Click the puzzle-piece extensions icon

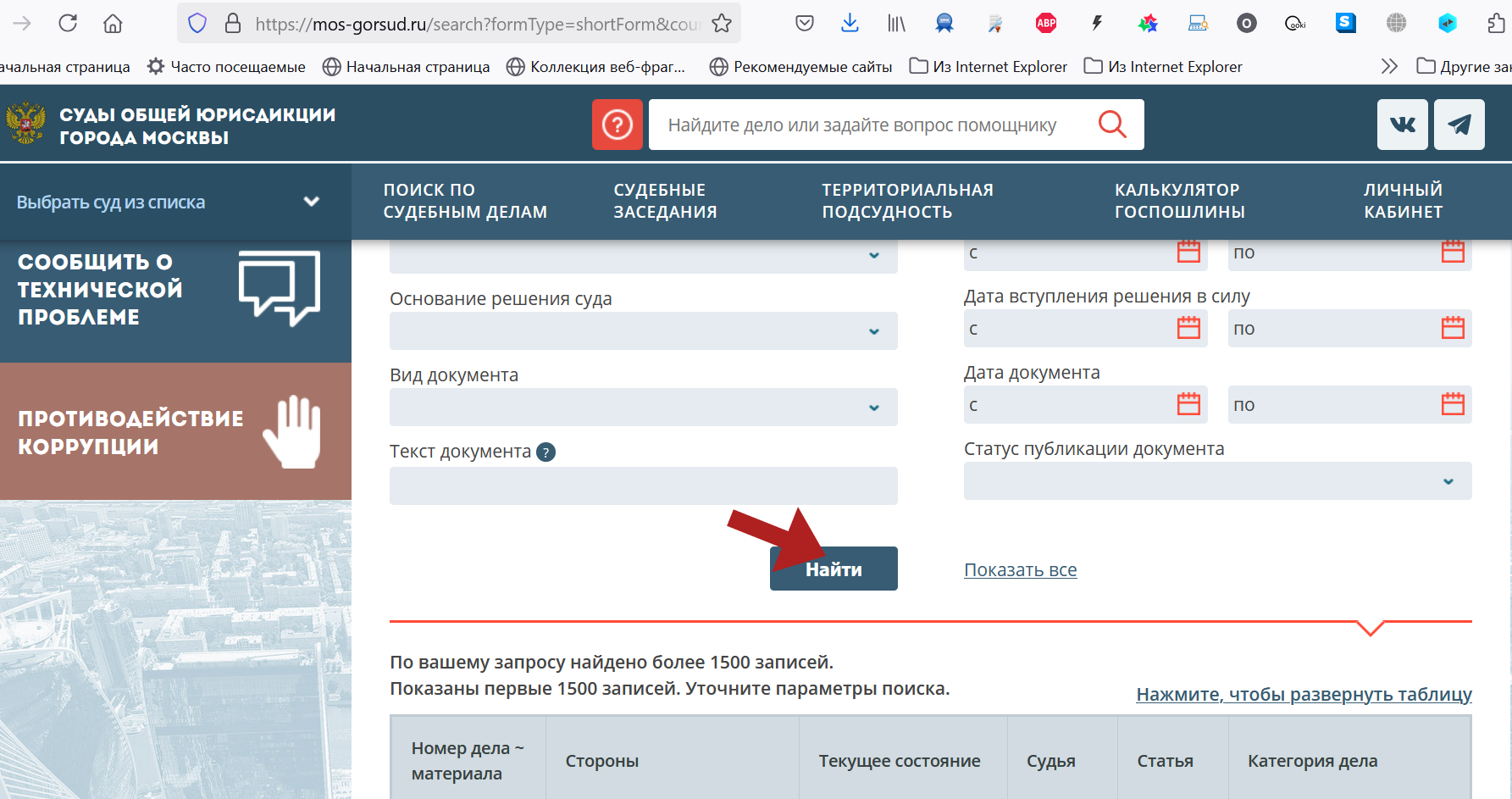click(1496, 23)
